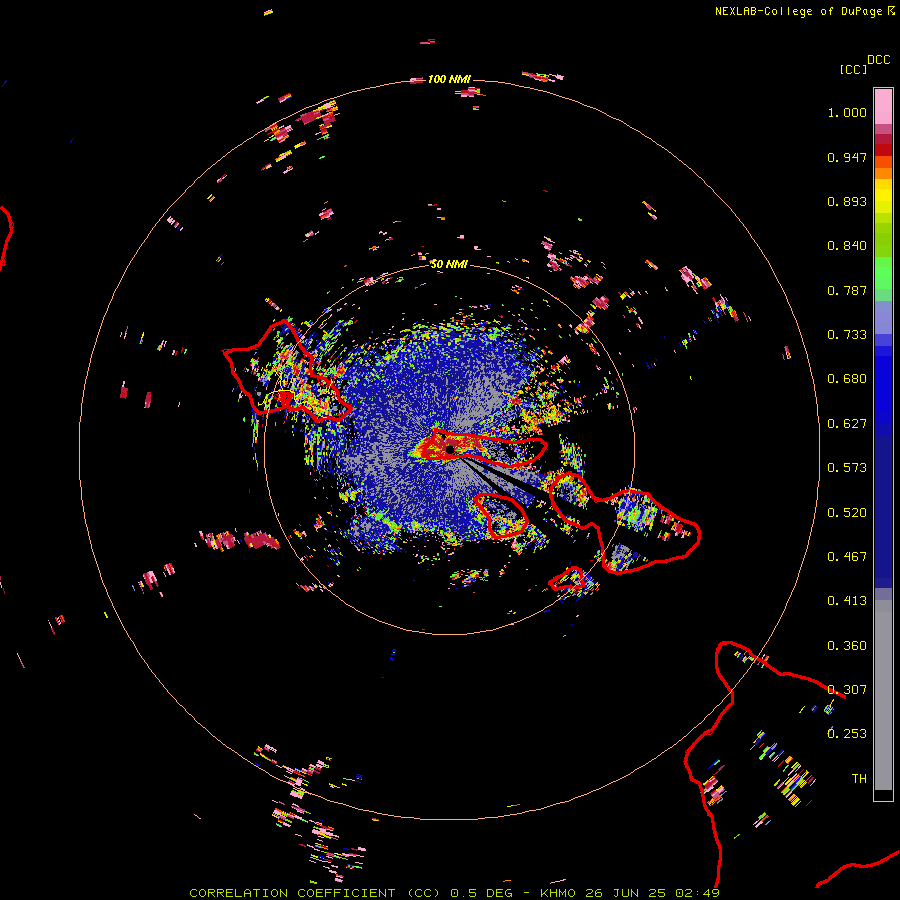Click the 50 NMI range ring label
The image size is (900, 900).
pos(449,264)
